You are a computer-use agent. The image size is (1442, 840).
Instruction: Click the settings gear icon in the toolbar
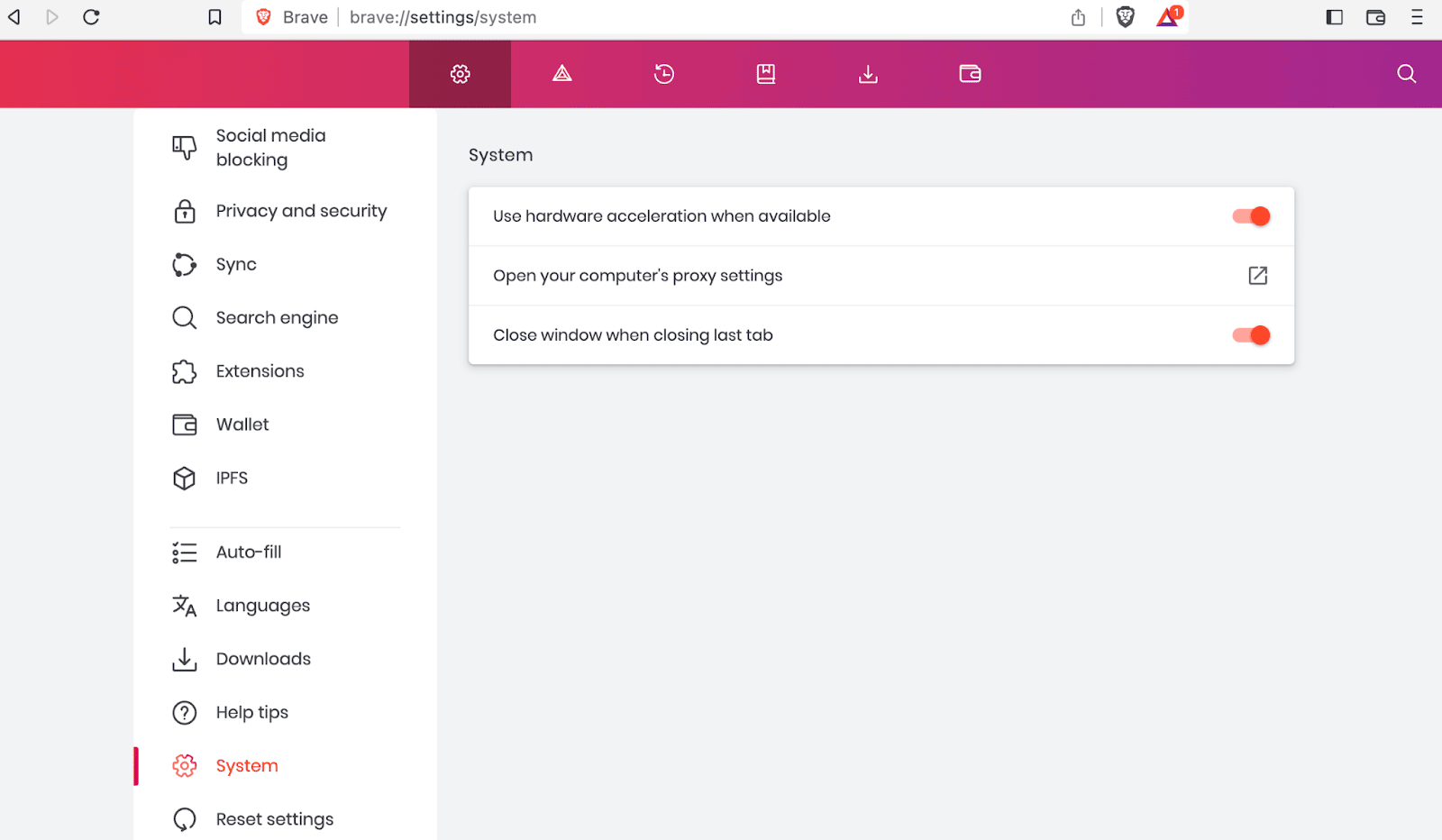[x=460, y=74]
